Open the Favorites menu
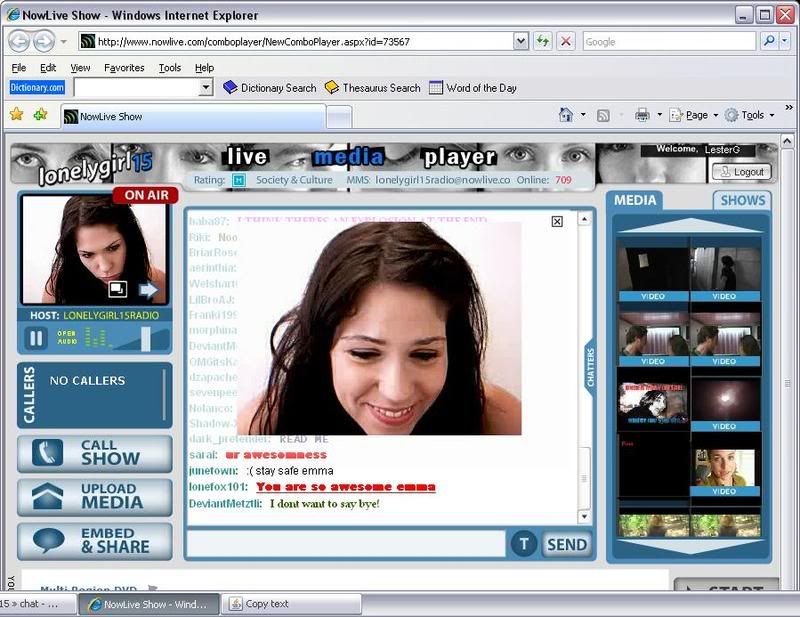Screen dimensions: 800x617 pyautogui.click(x=124, y=67)
